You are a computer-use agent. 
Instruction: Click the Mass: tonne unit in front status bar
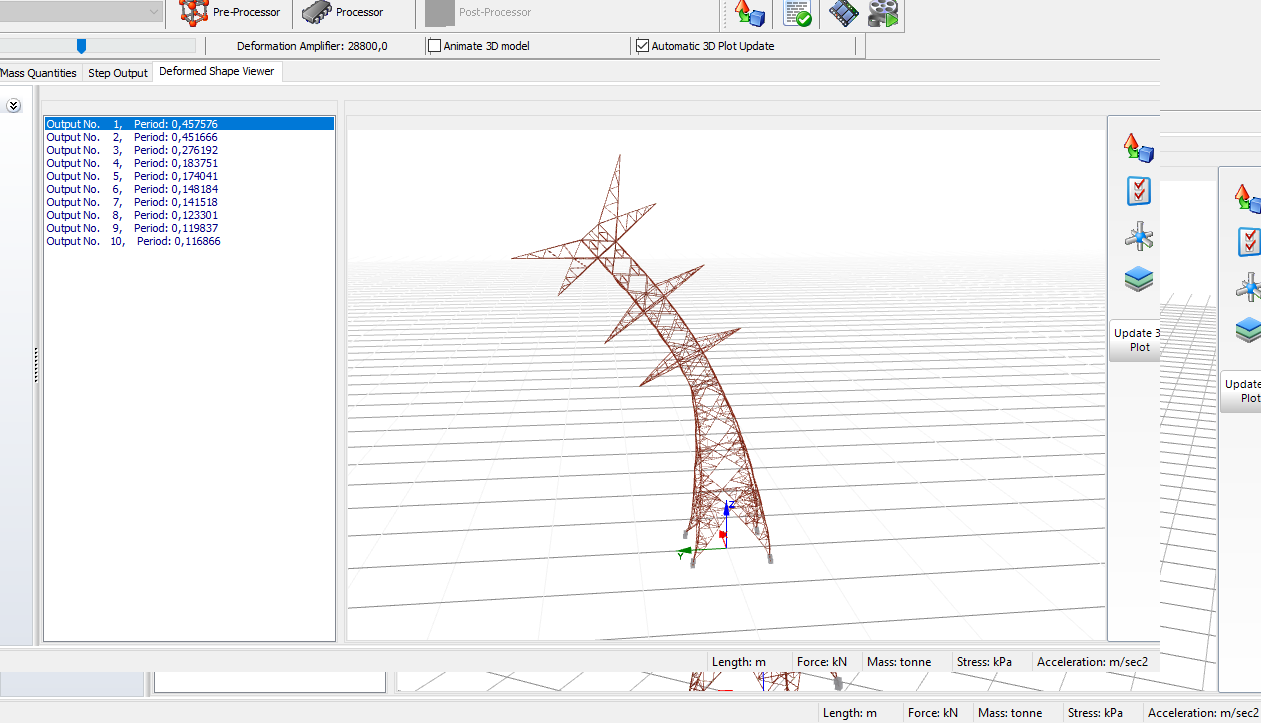click(899, 662)
